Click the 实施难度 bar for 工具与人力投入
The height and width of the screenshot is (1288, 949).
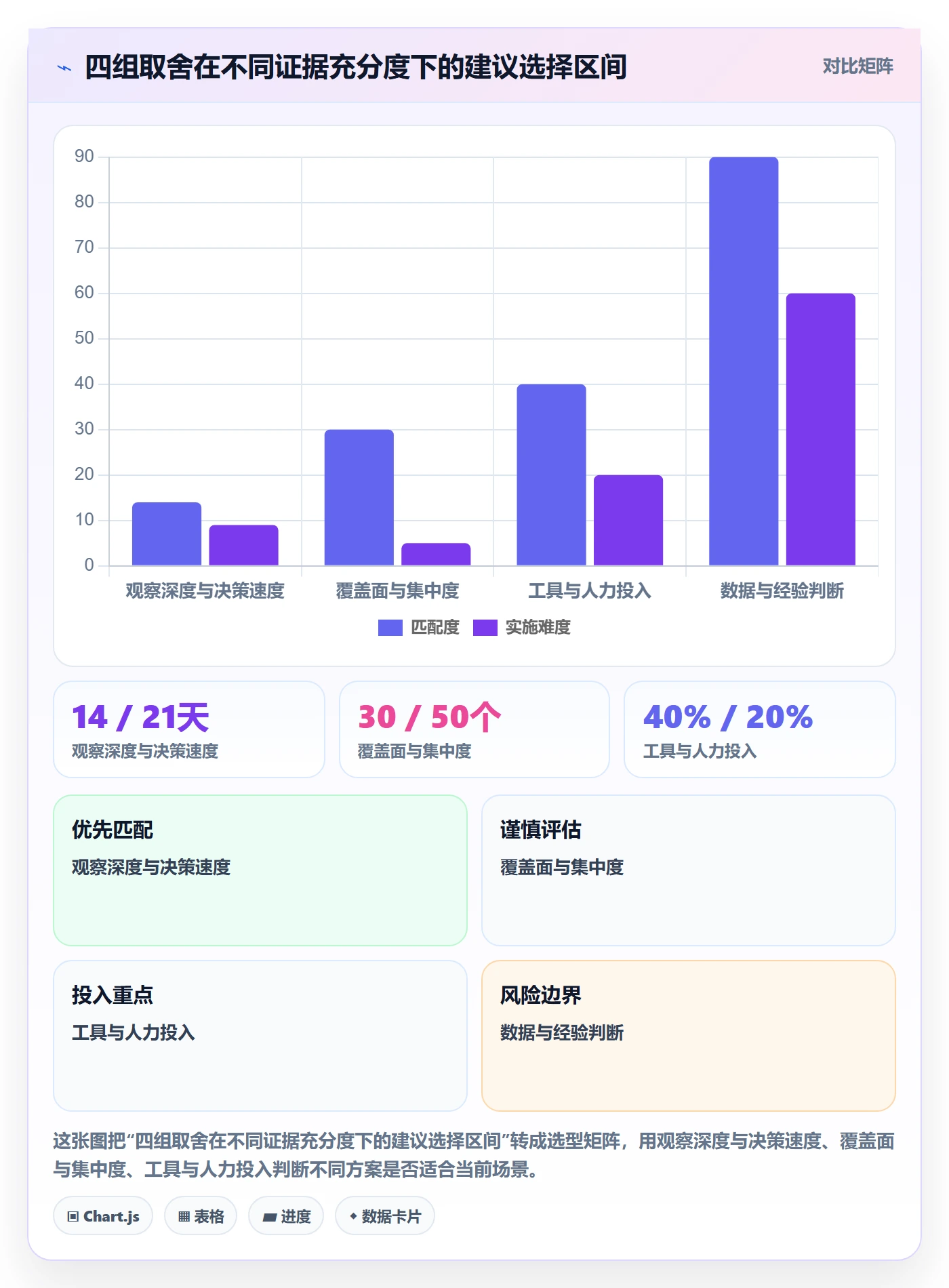click(628, 520)
